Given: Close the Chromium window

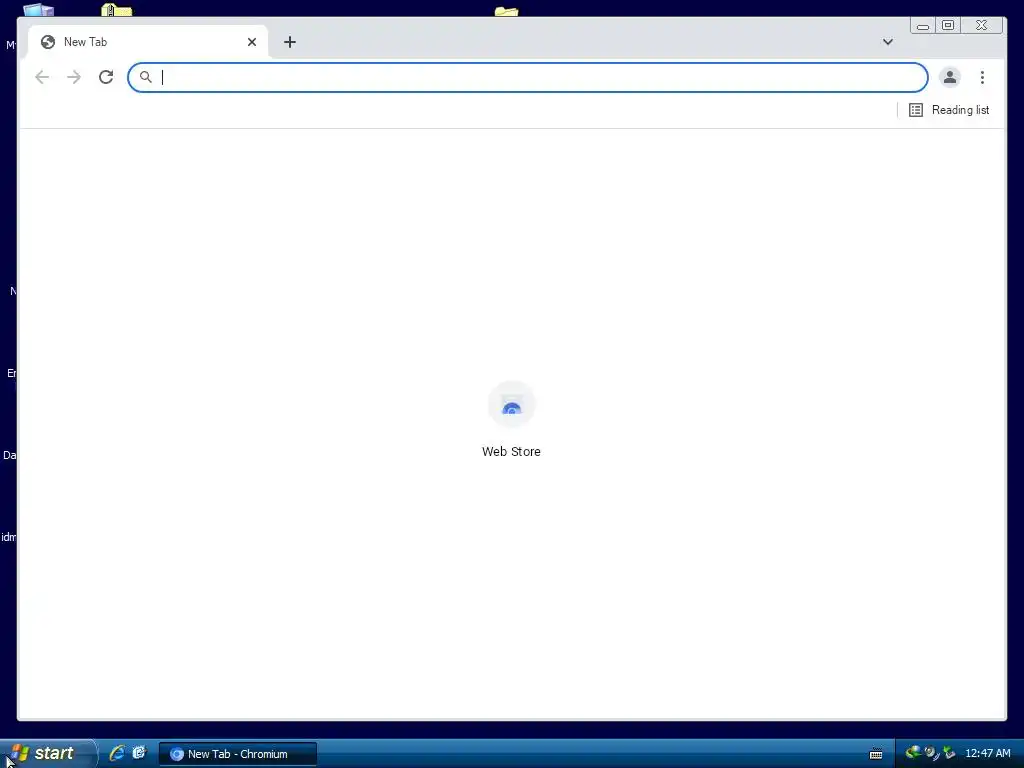Looking at the screenshot, I should tap(982, 25).
